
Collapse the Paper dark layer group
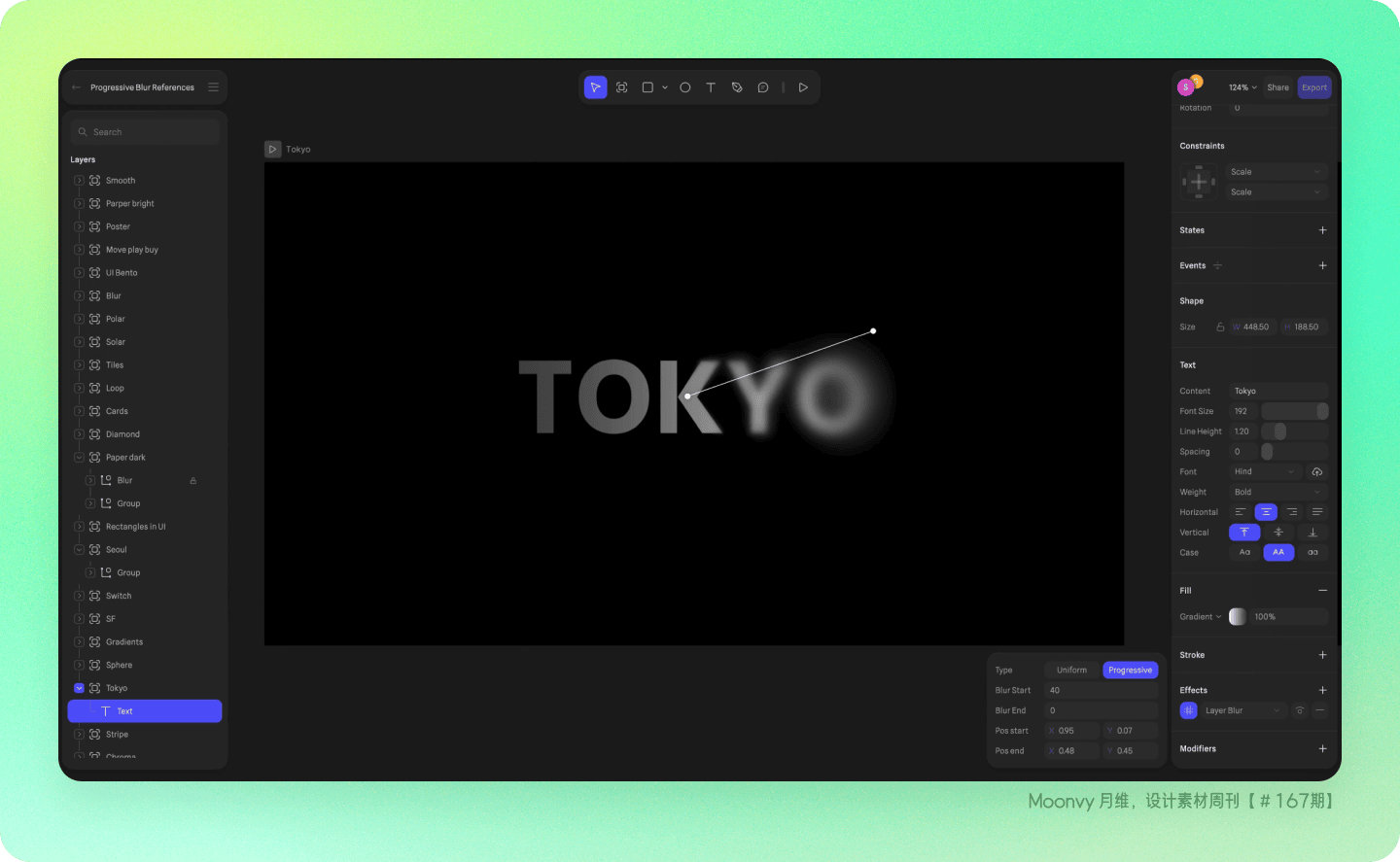79,458
